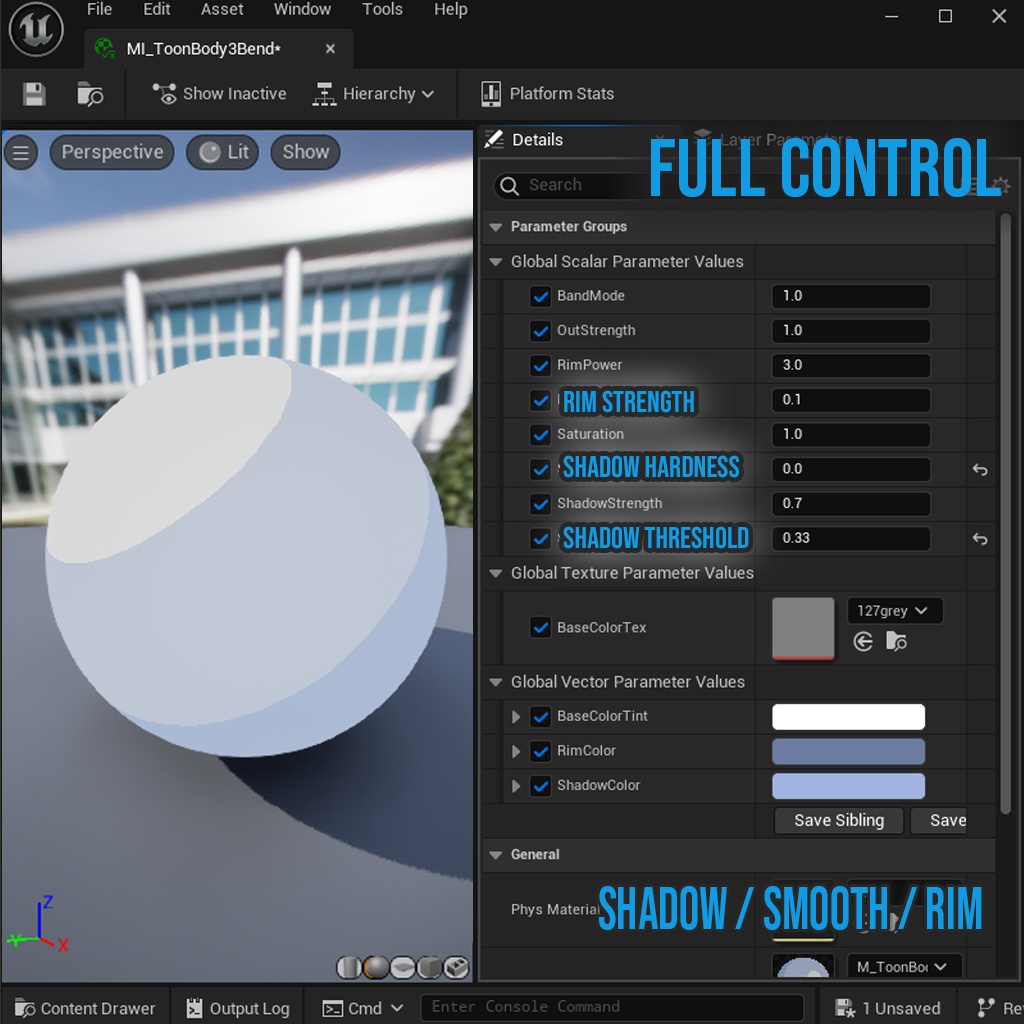Click the Save Sibling button

click(x=838, y=820)
